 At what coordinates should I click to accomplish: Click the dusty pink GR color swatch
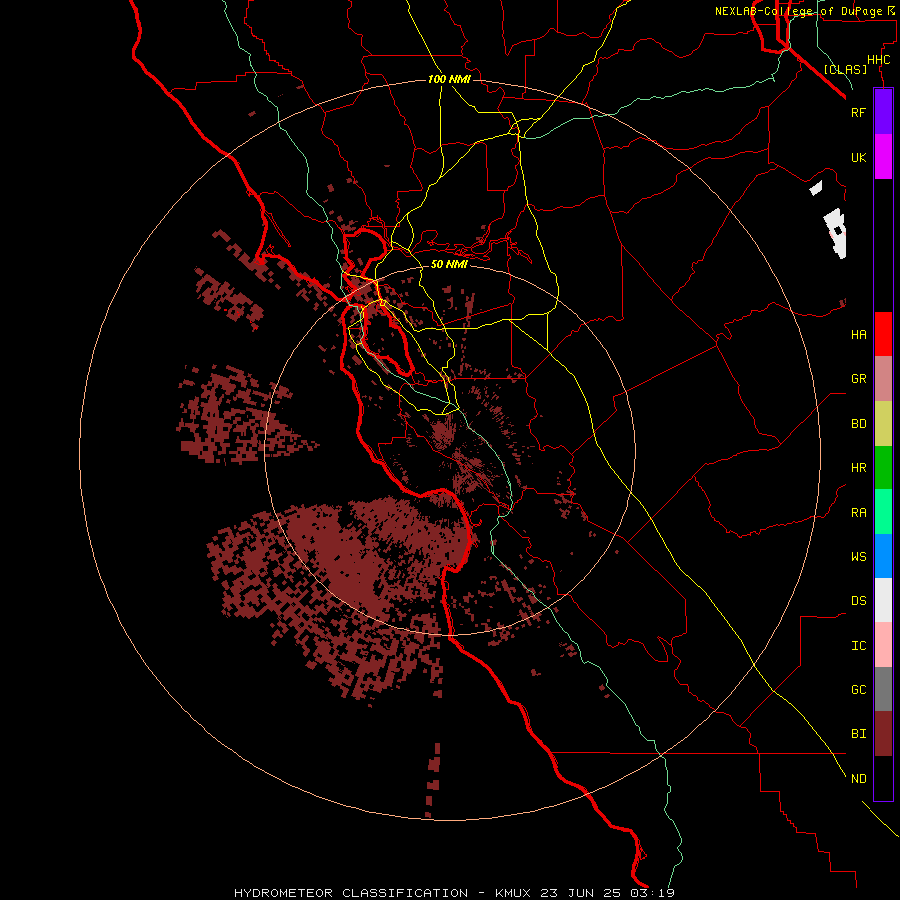(x=883, y=379)
